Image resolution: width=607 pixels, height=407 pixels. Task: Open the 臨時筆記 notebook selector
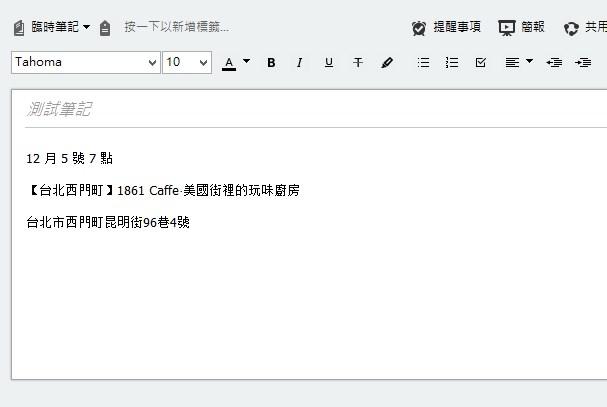(52, 27)
